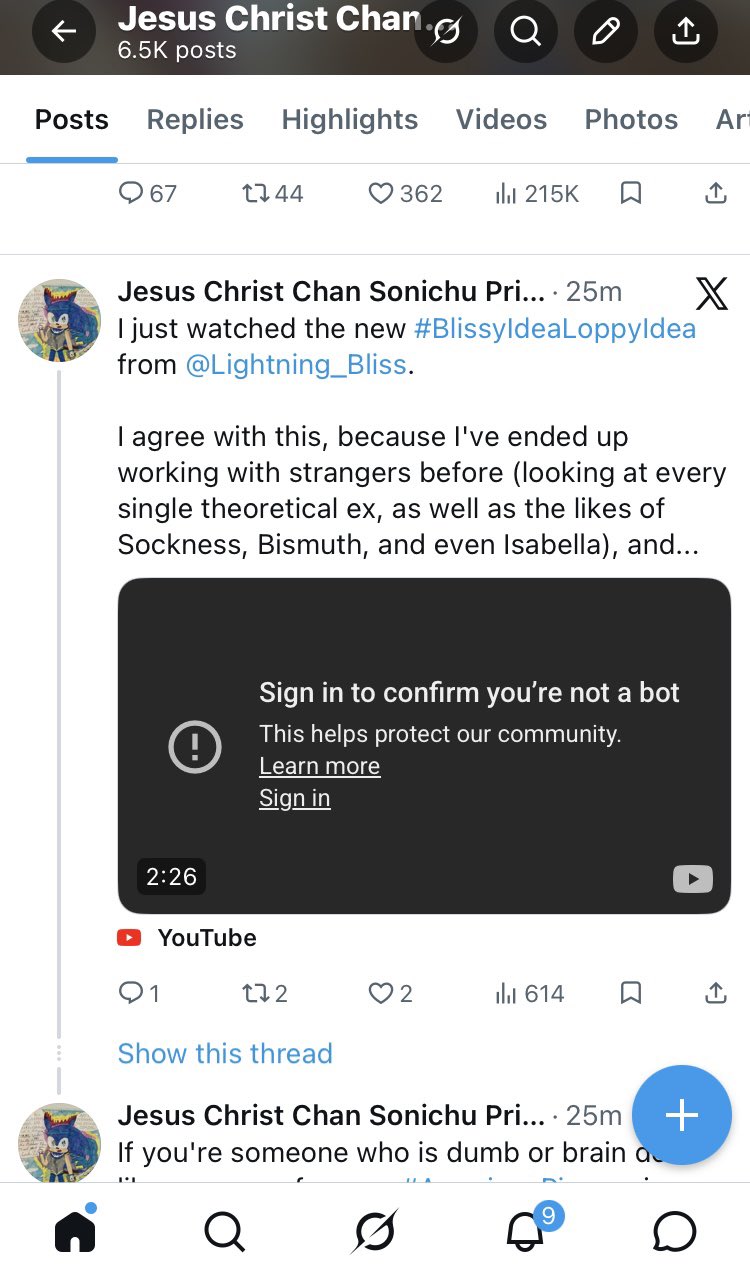Switch to the Replies tab
The image size is (750, 1281).
tap(195, 120)
